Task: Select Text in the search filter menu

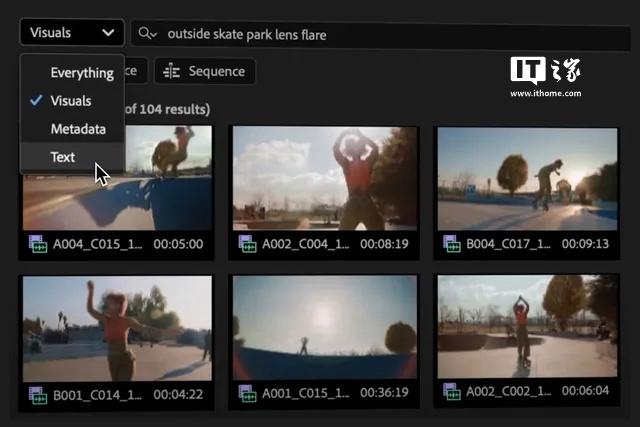Action: click(63, 157)
